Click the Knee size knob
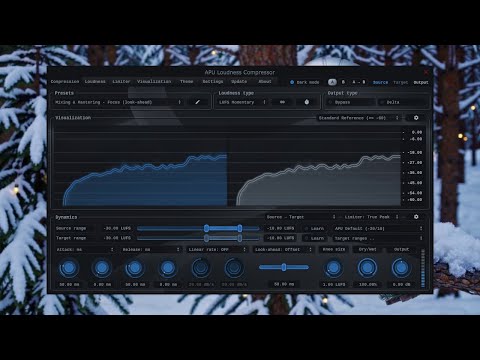The width and height of the screenshot is (480, 360). (x=334, y=268)
